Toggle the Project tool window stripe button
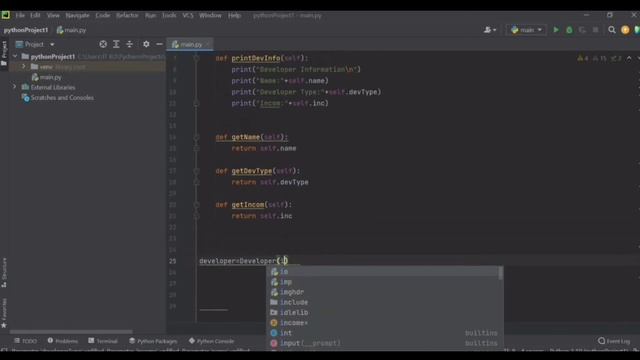This screenshot has width=640, height=360. [x=4, y=53]
